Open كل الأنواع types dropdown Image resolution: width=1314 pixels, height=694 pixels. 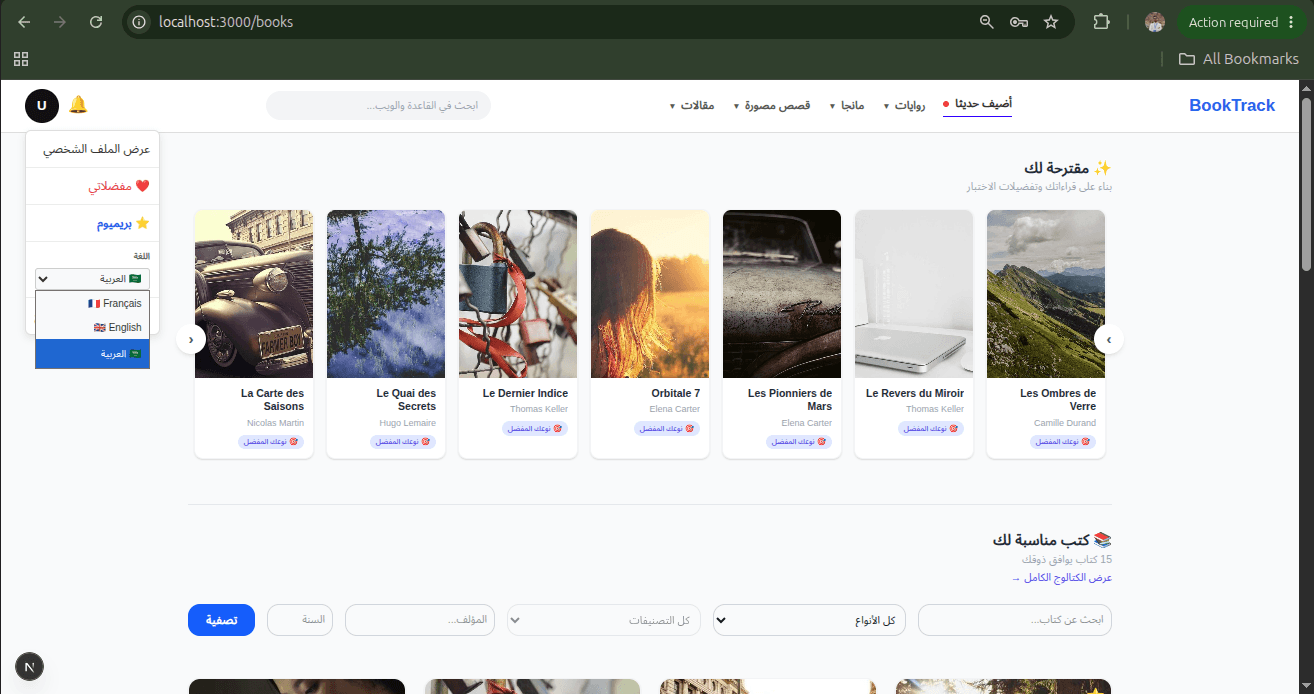point(809,620)
